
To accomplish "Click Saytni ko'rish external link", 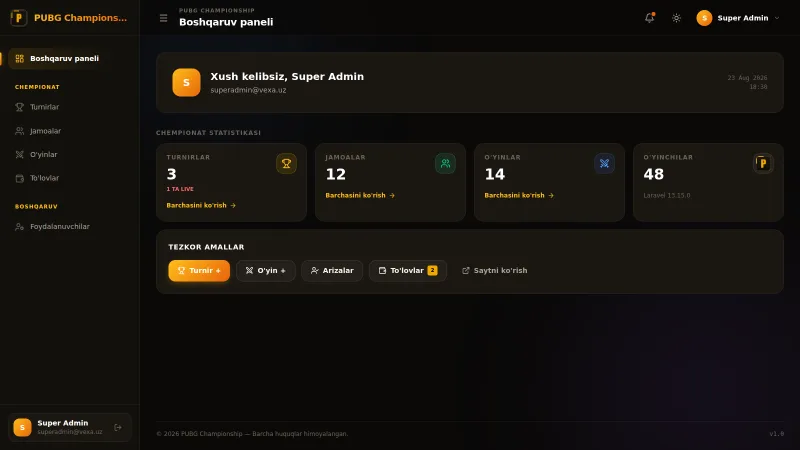I will [x=494, y=271].
